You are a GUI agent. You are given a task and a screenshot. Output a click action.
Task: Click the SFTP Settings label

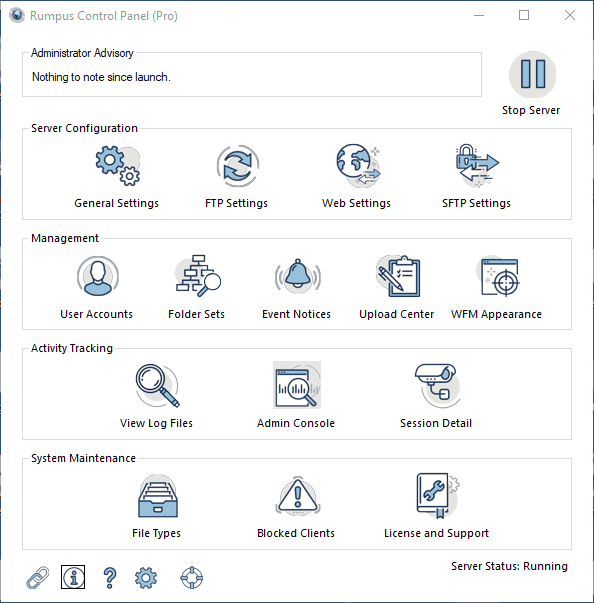[476, 203]
